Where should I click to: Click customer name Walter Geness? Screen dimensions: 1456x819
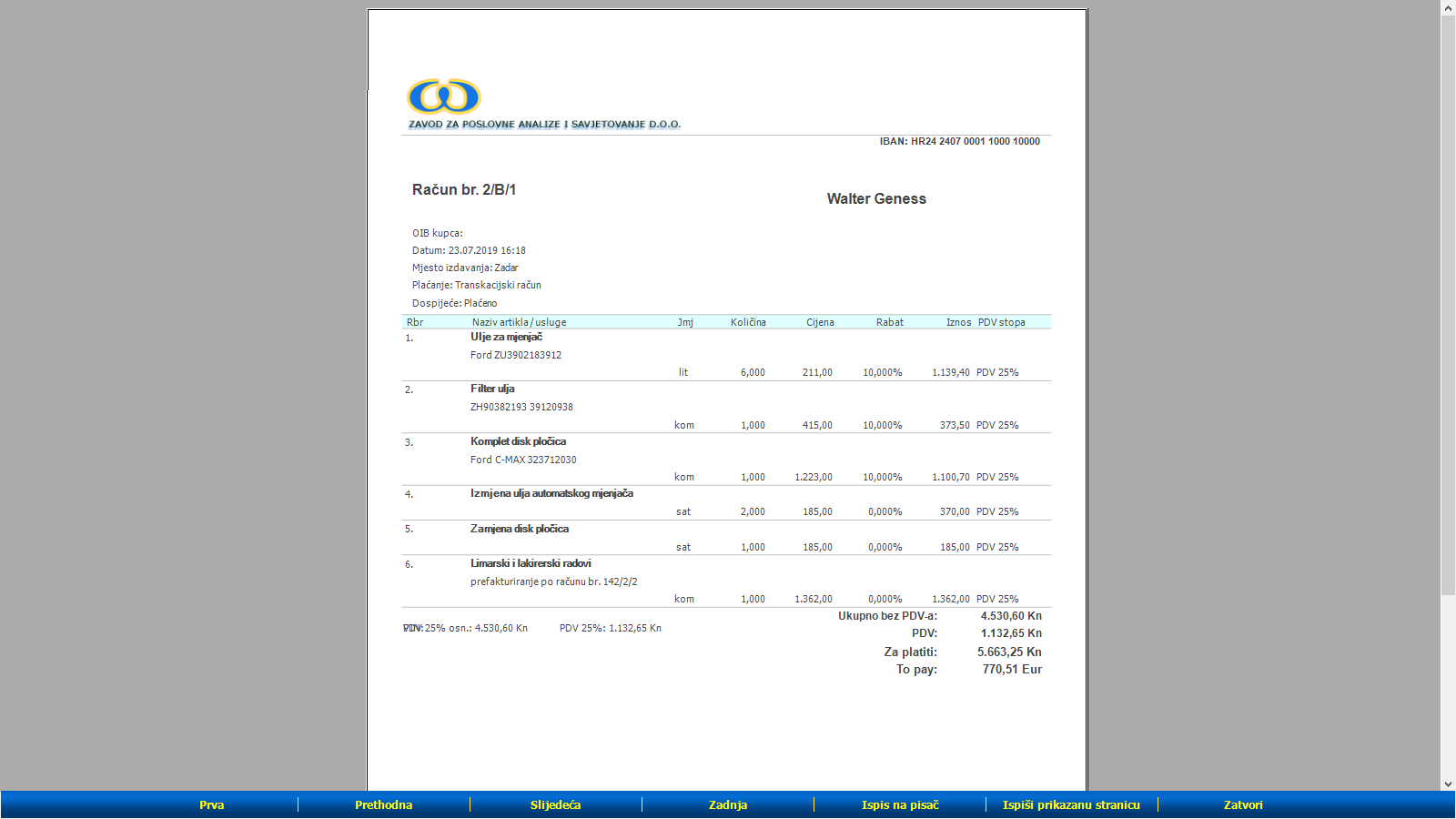[x=875, y=198]
